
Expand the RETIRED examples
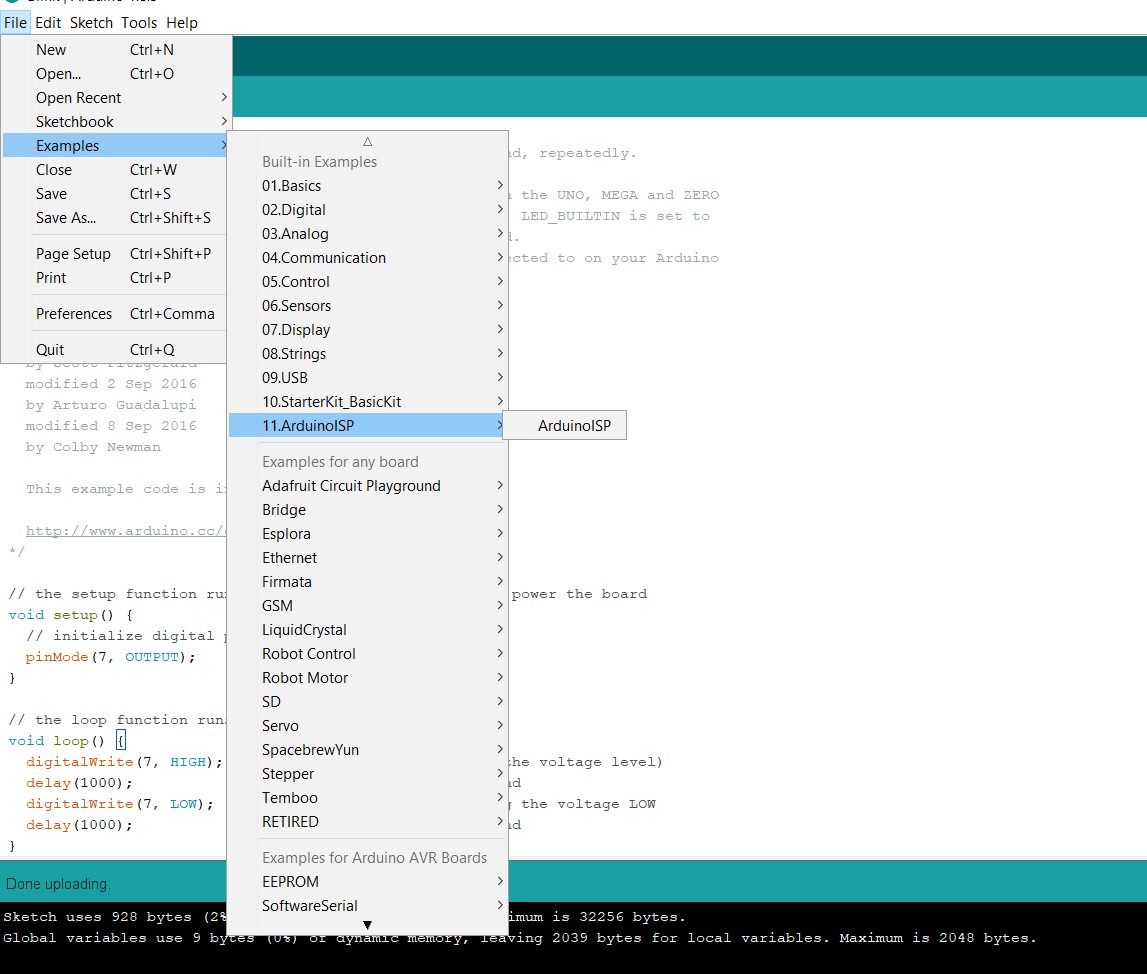(x=368, y=822)
